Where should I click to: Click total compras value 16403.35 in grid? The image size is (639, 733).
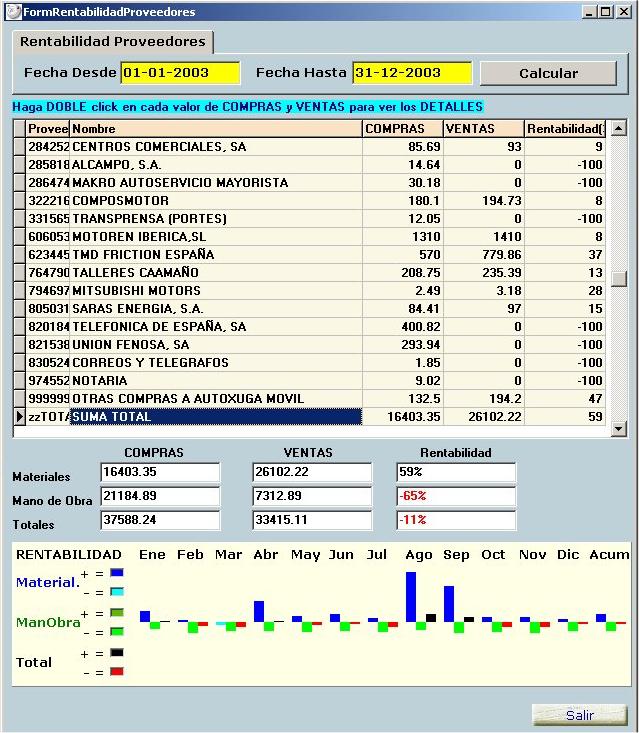click(x=402, y=417)
